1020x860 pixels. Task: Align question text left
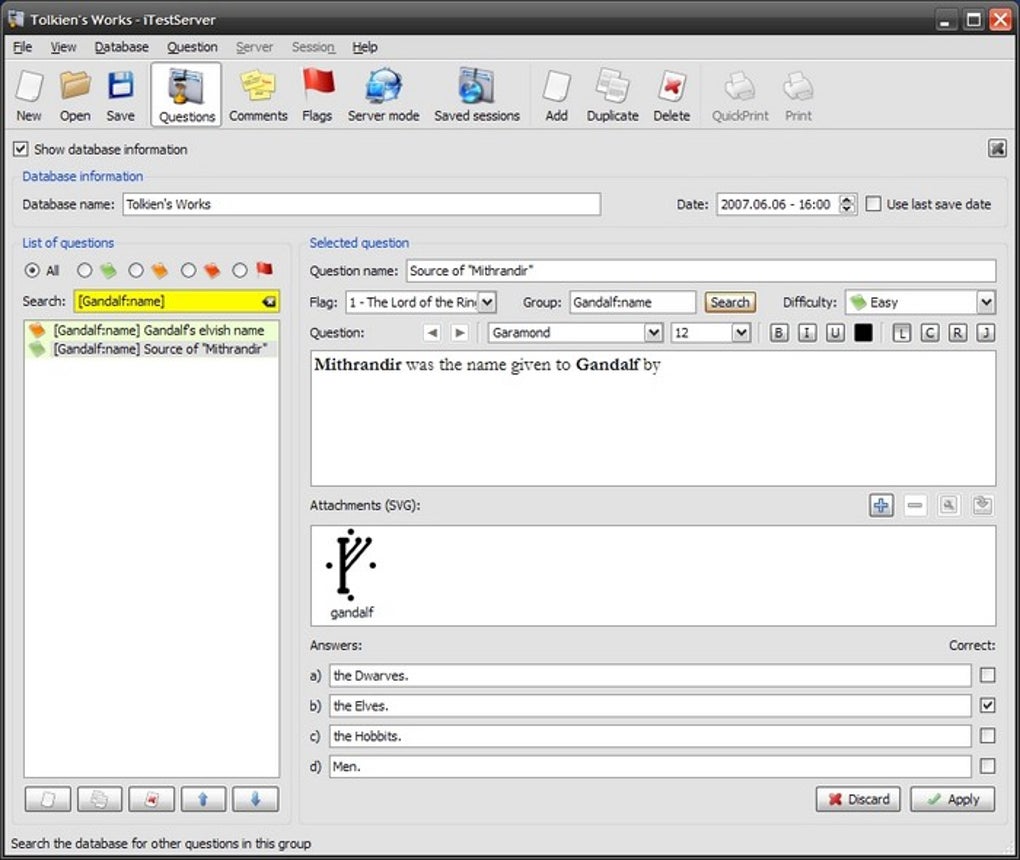pos(901,333)
